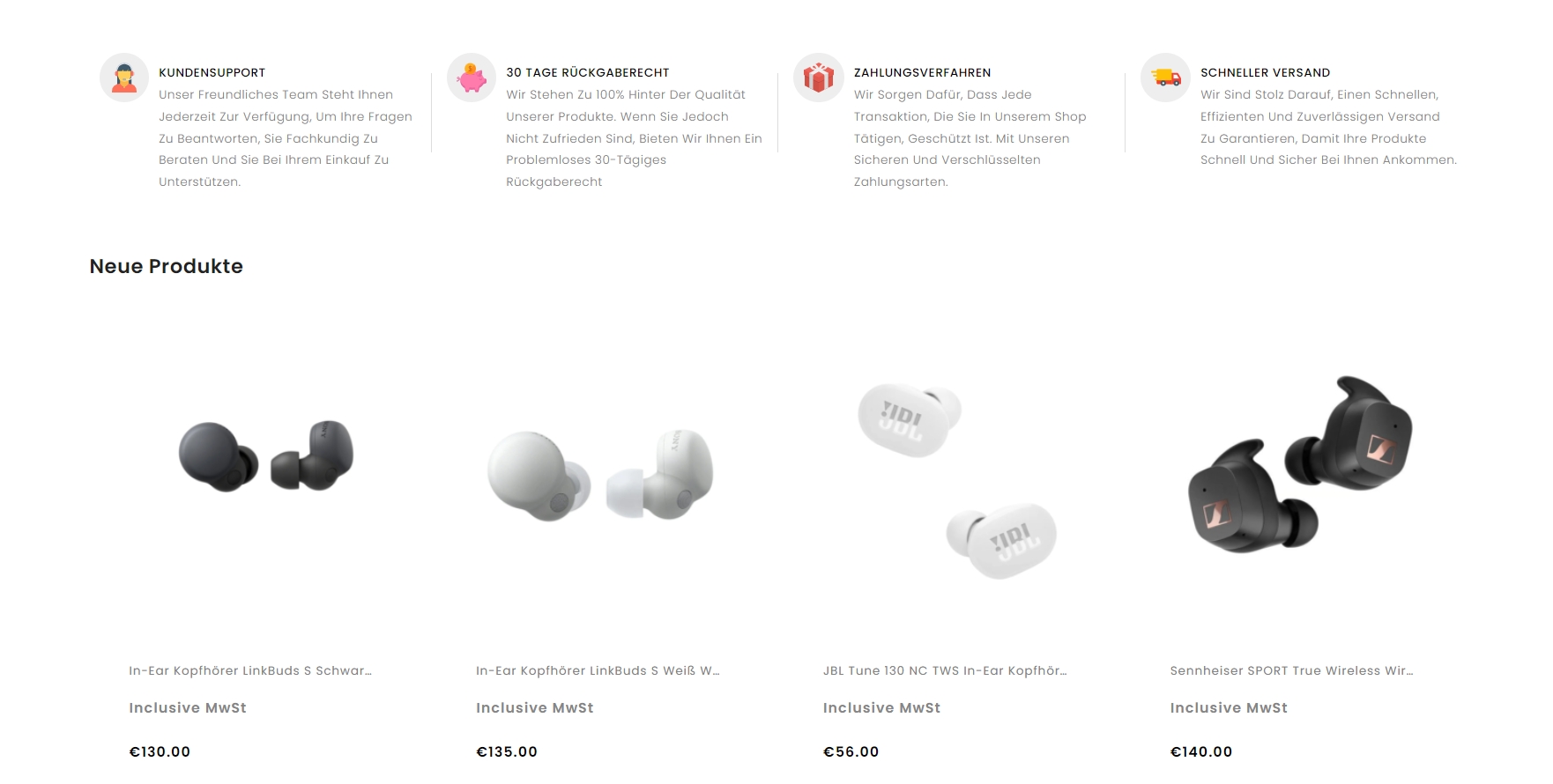Click the €140.00 price label

tap(1201, 751)
